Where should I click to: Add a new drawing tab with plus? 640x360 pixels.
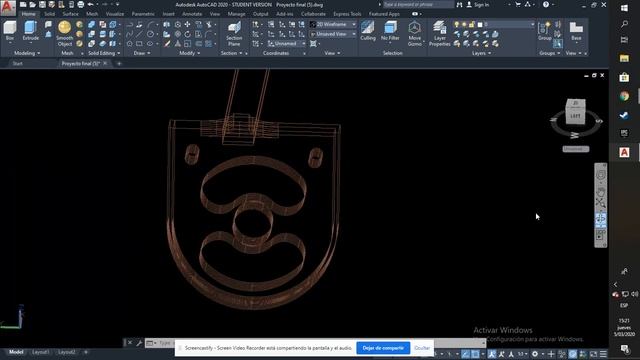119,64
